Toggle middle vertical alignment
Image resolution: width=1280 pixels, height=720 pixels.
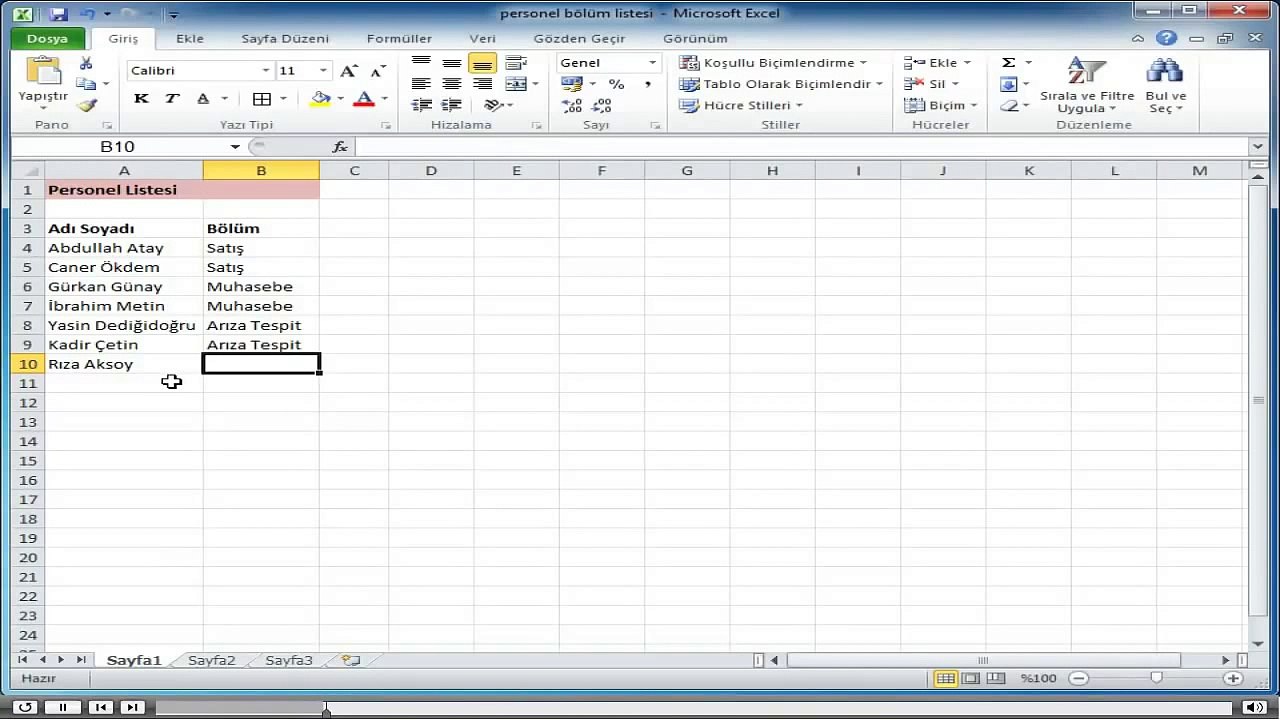(452, 63)
